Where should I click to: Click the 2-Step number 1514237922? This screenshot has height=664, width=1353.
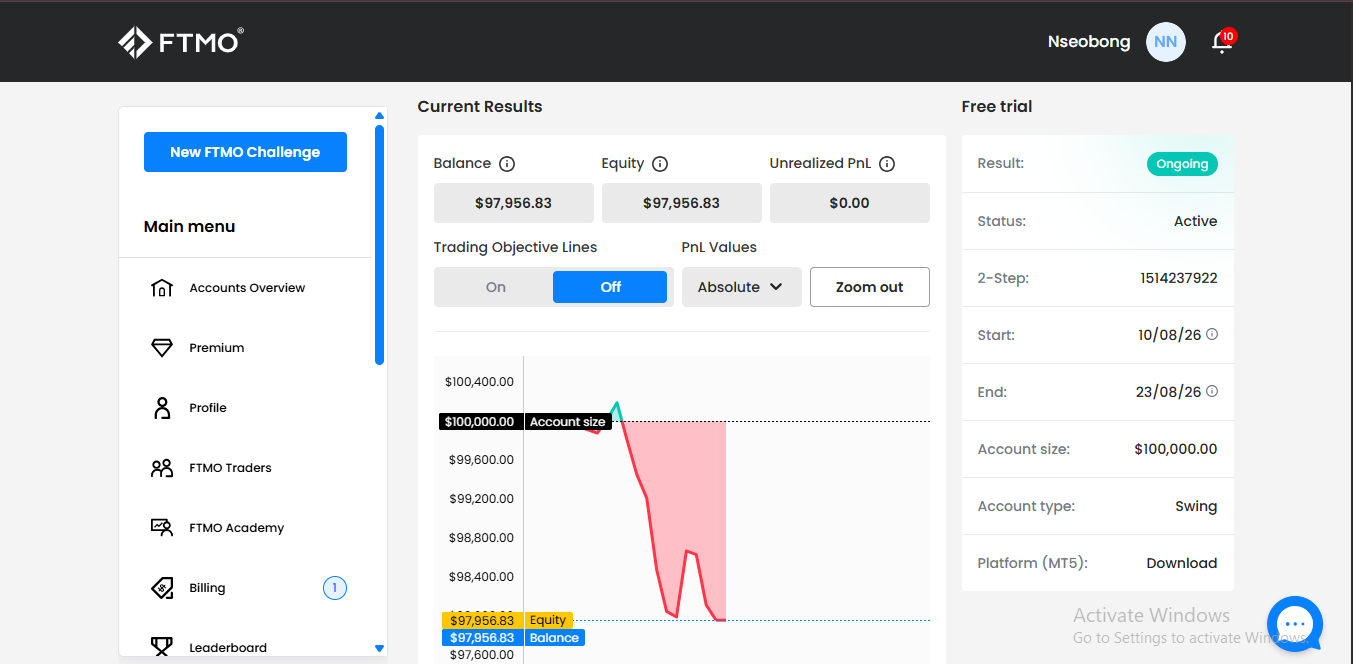(1179, 278)
